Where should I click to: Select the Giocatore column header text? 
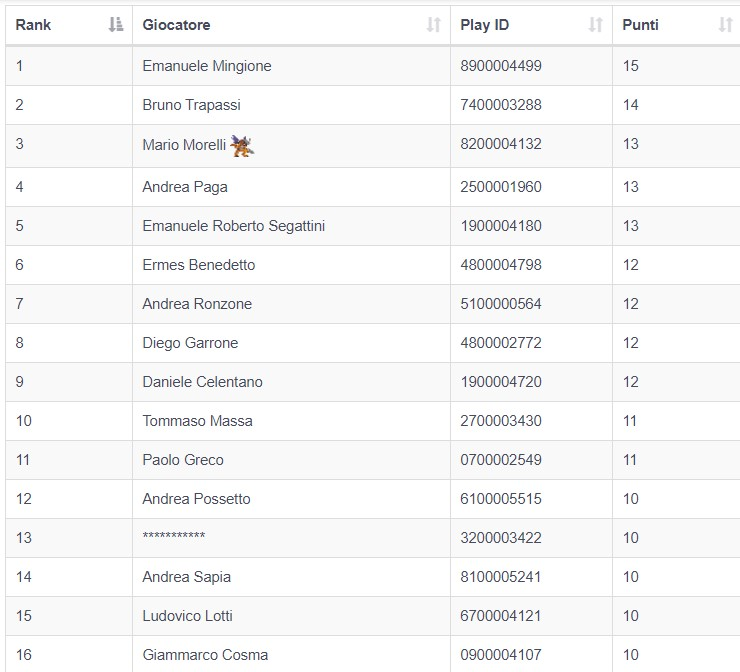point(177,25)
